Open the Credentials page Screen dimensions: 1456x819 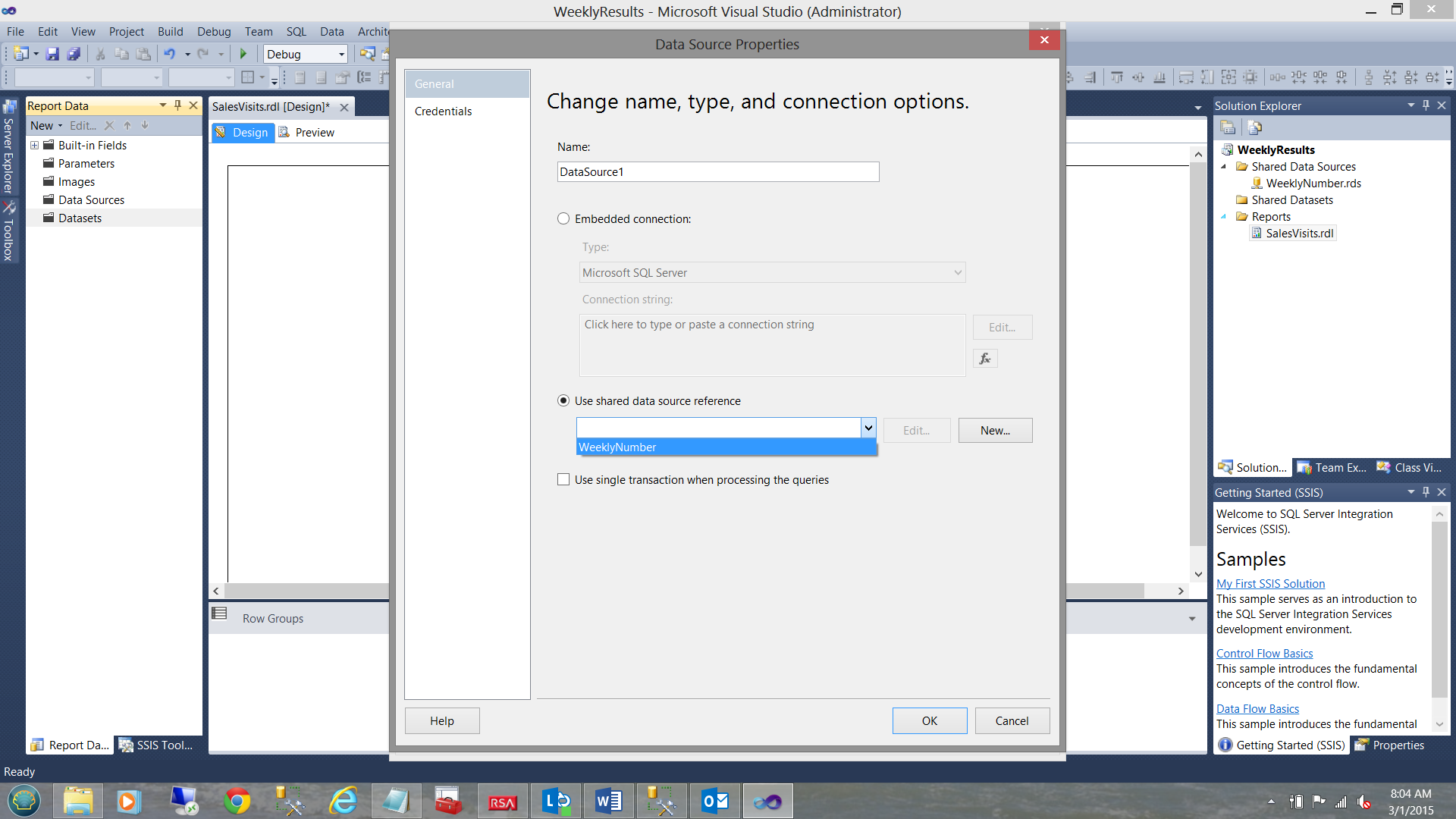[443, 111]
